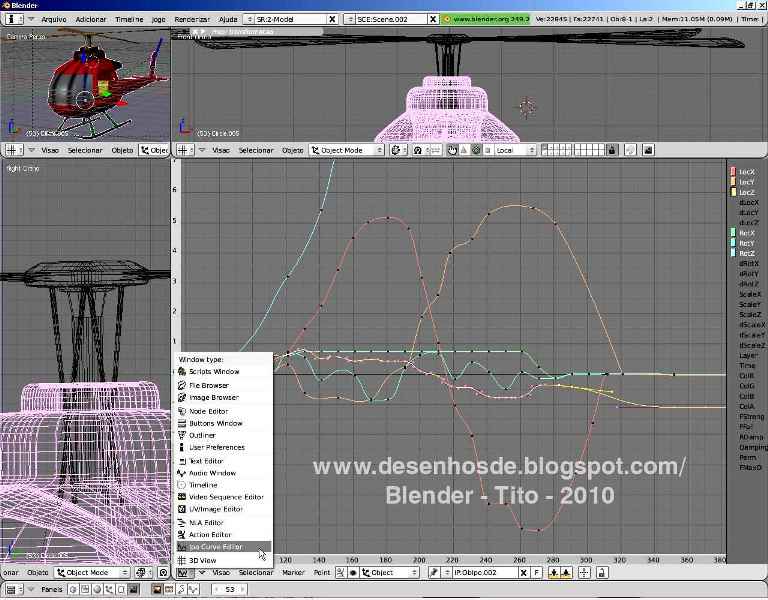
Task: Open User Preferences window type
Action: (223, 448)
